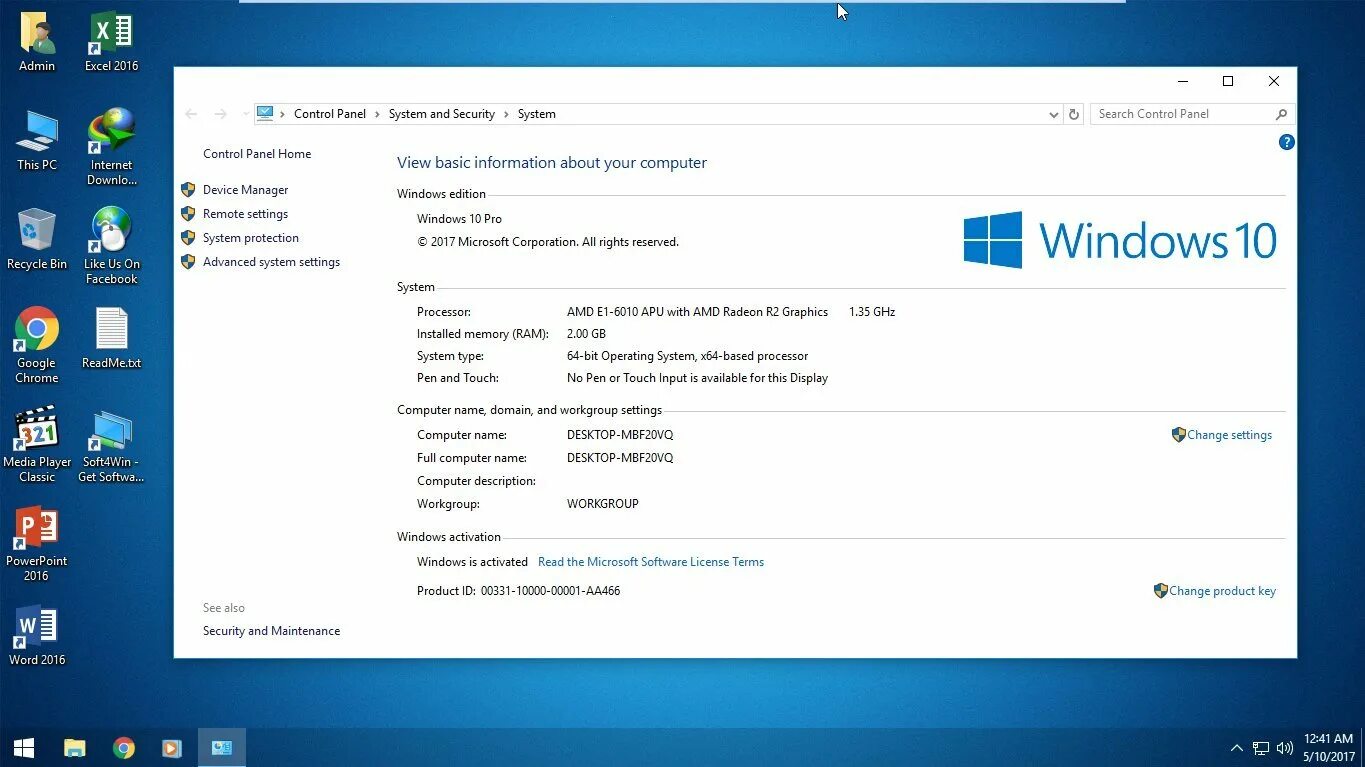Screen dimensions: 1365x767
Task: Open Security and Maintenance link
Action: pos(271,631)
